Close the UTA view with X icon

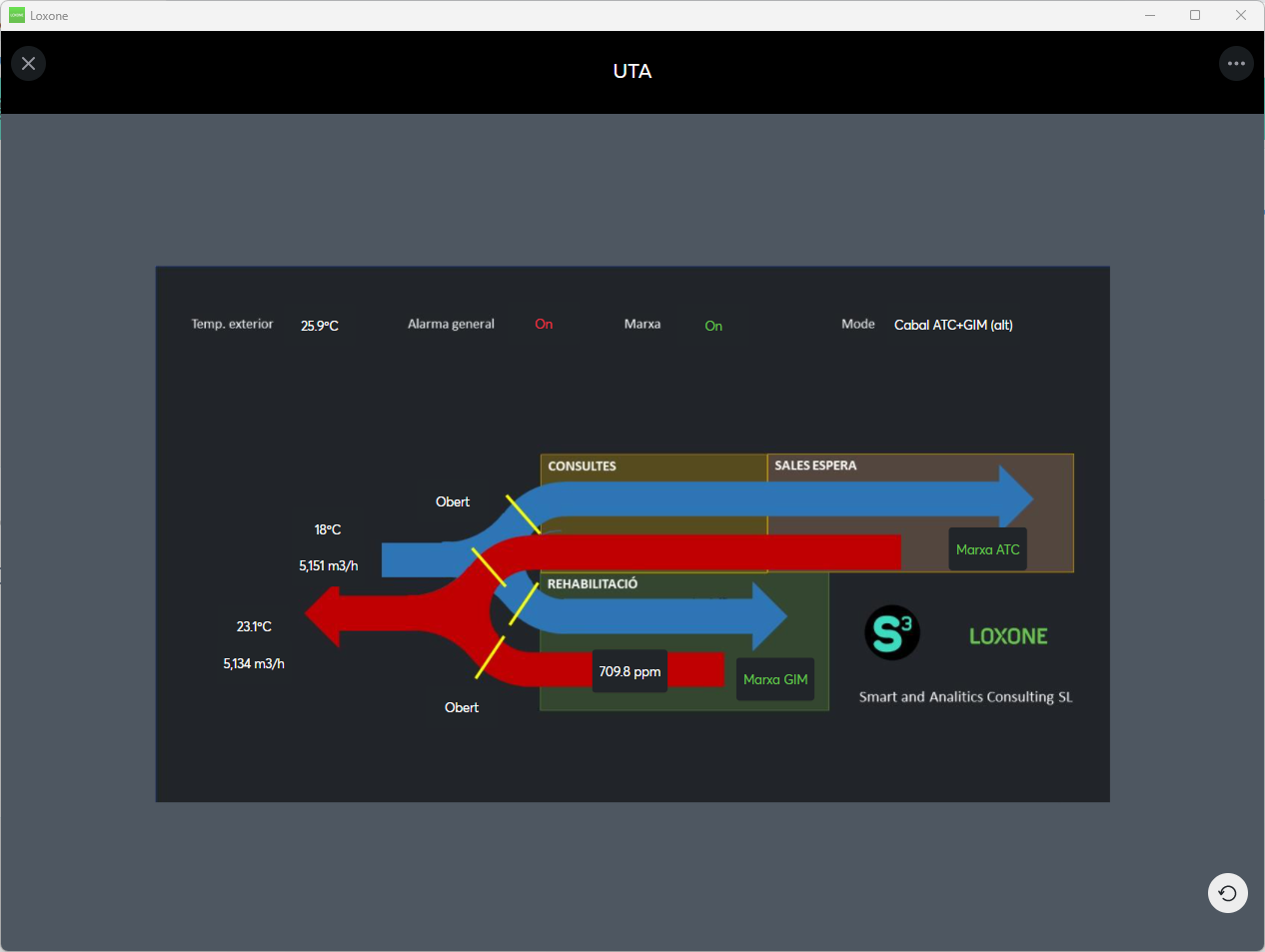[x=28, y=64]
